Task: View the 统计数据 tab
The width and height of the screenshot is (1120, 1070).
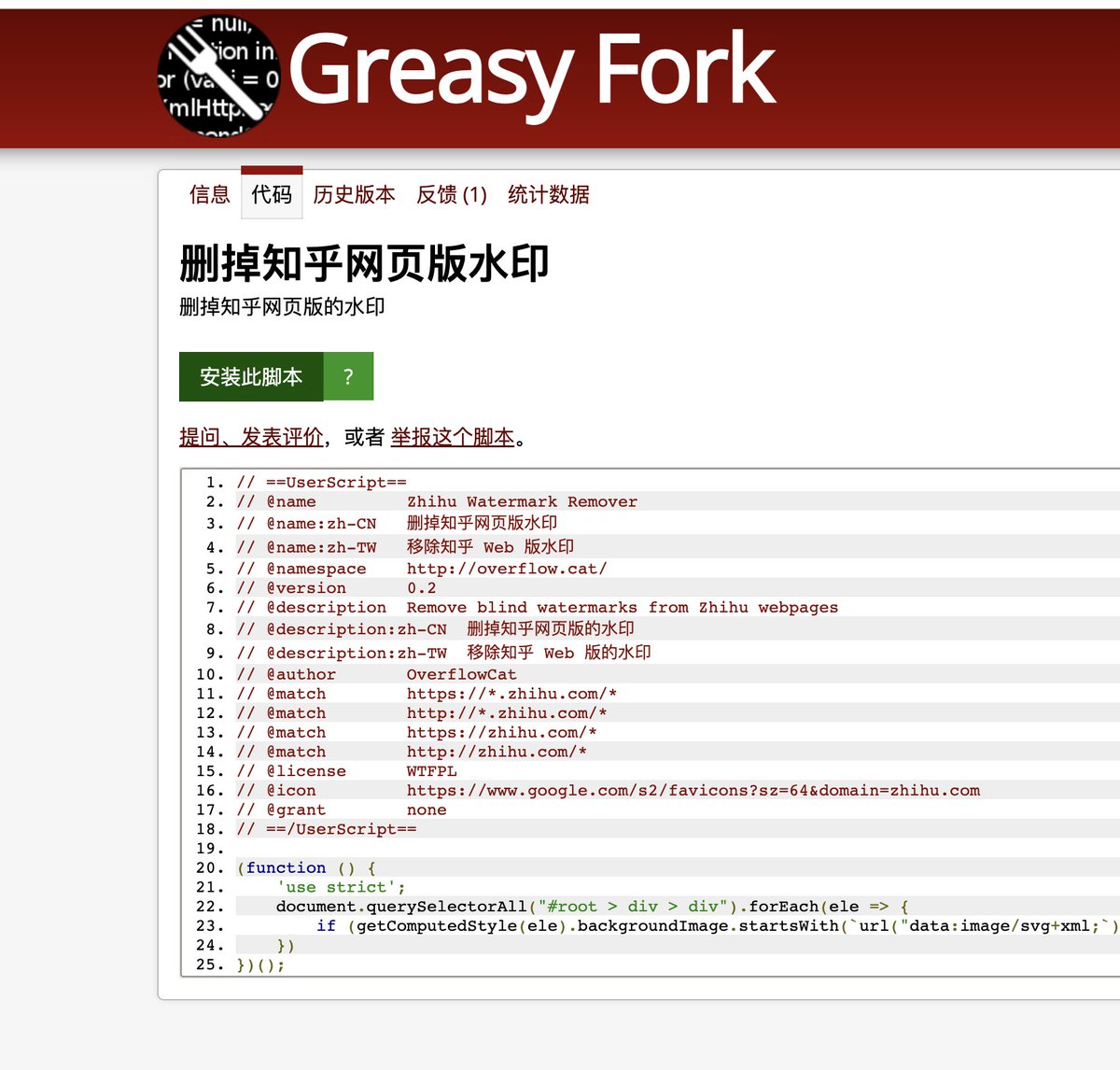Action: tap(549, 194)
